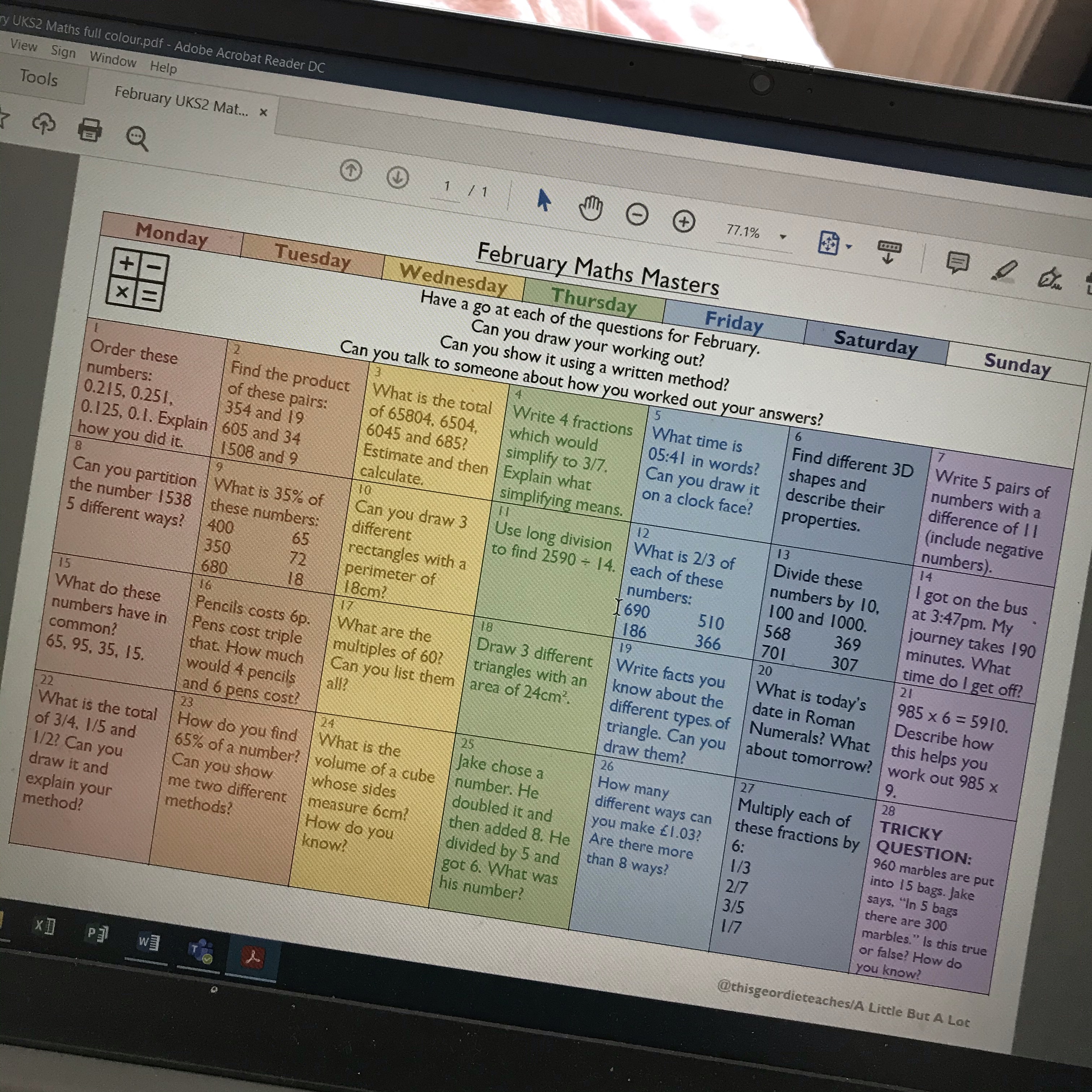Activate the Selection arrow tool
Screen dimensions: 1092x1092
544,200
